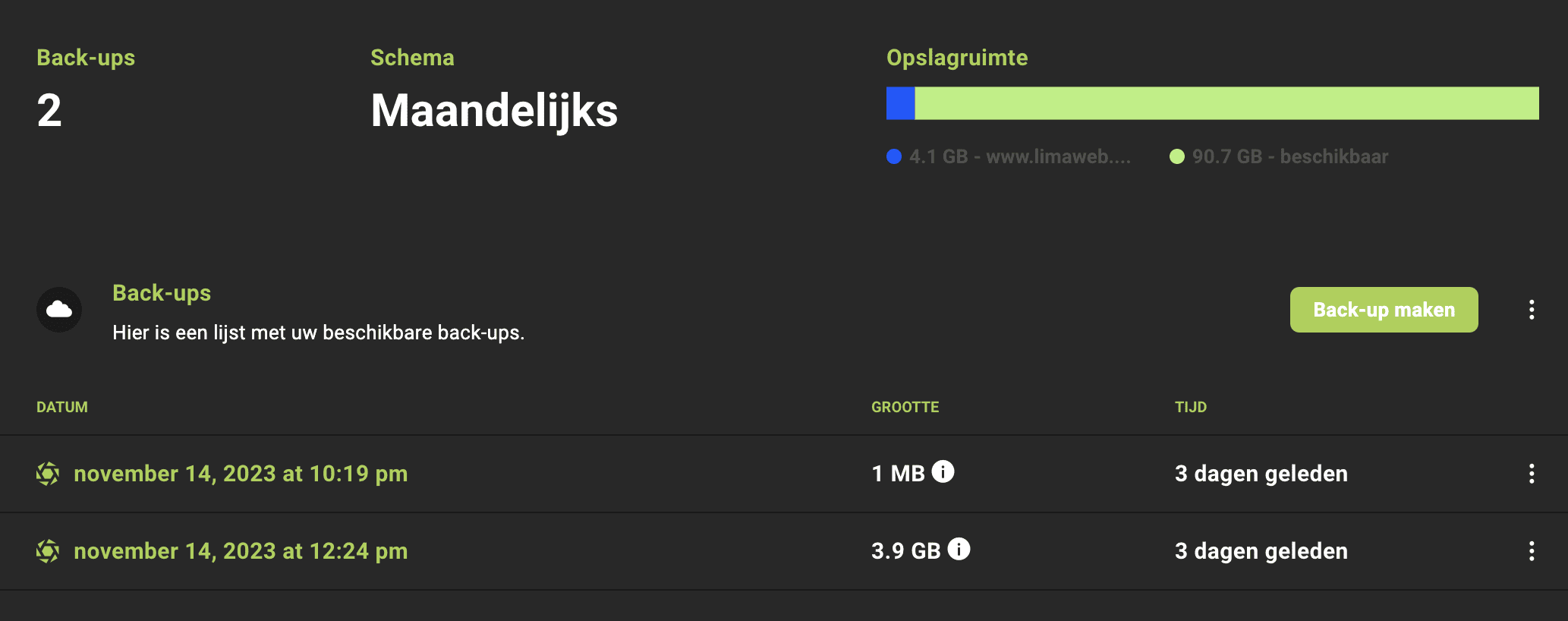Show size info for 3.9 GB backup
The width and height of the screenshot is (1568, 621).
coord(959,548)
